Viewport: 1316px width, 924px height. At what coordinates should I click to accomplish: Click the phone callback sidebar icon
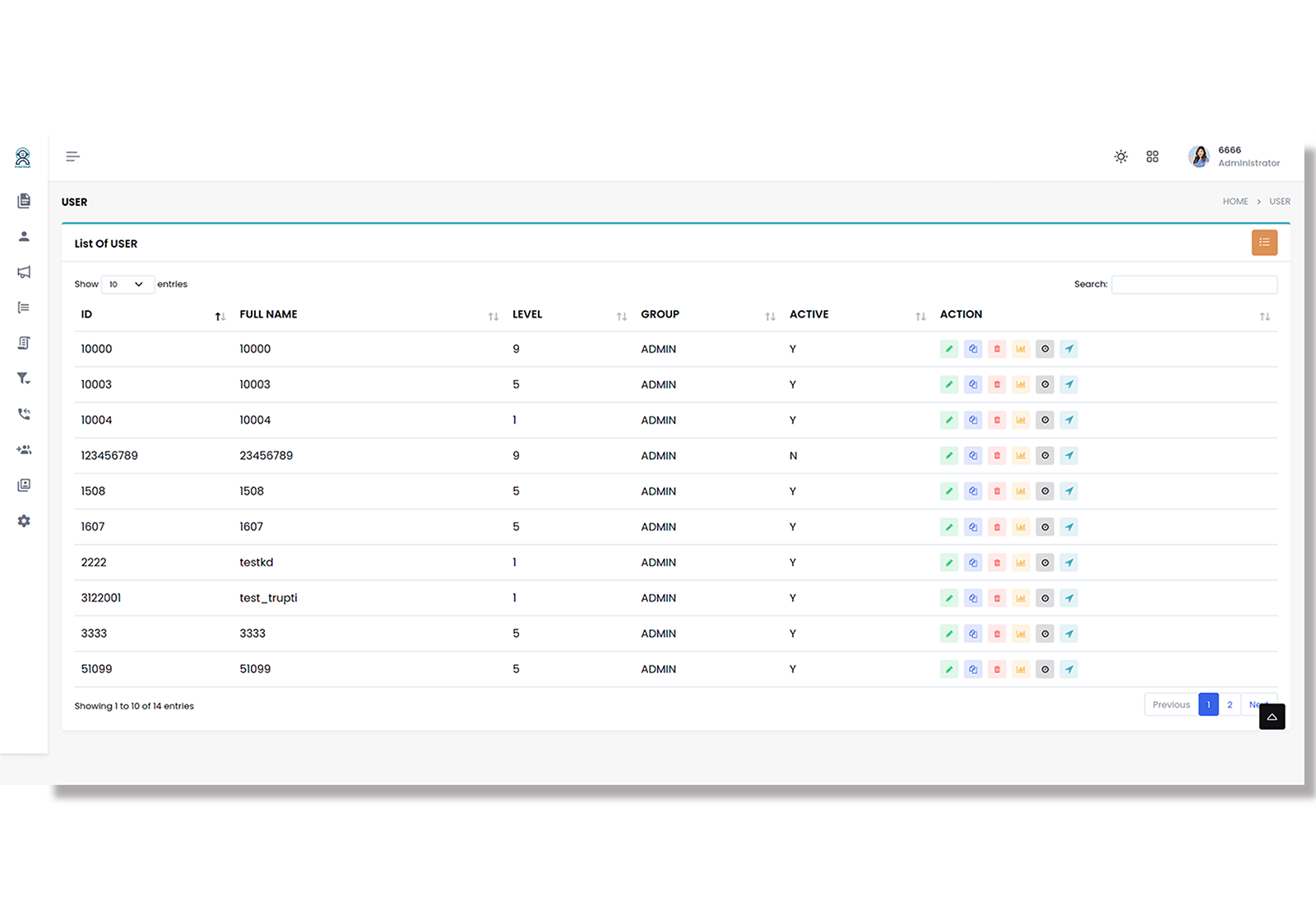tap(24, 414)
